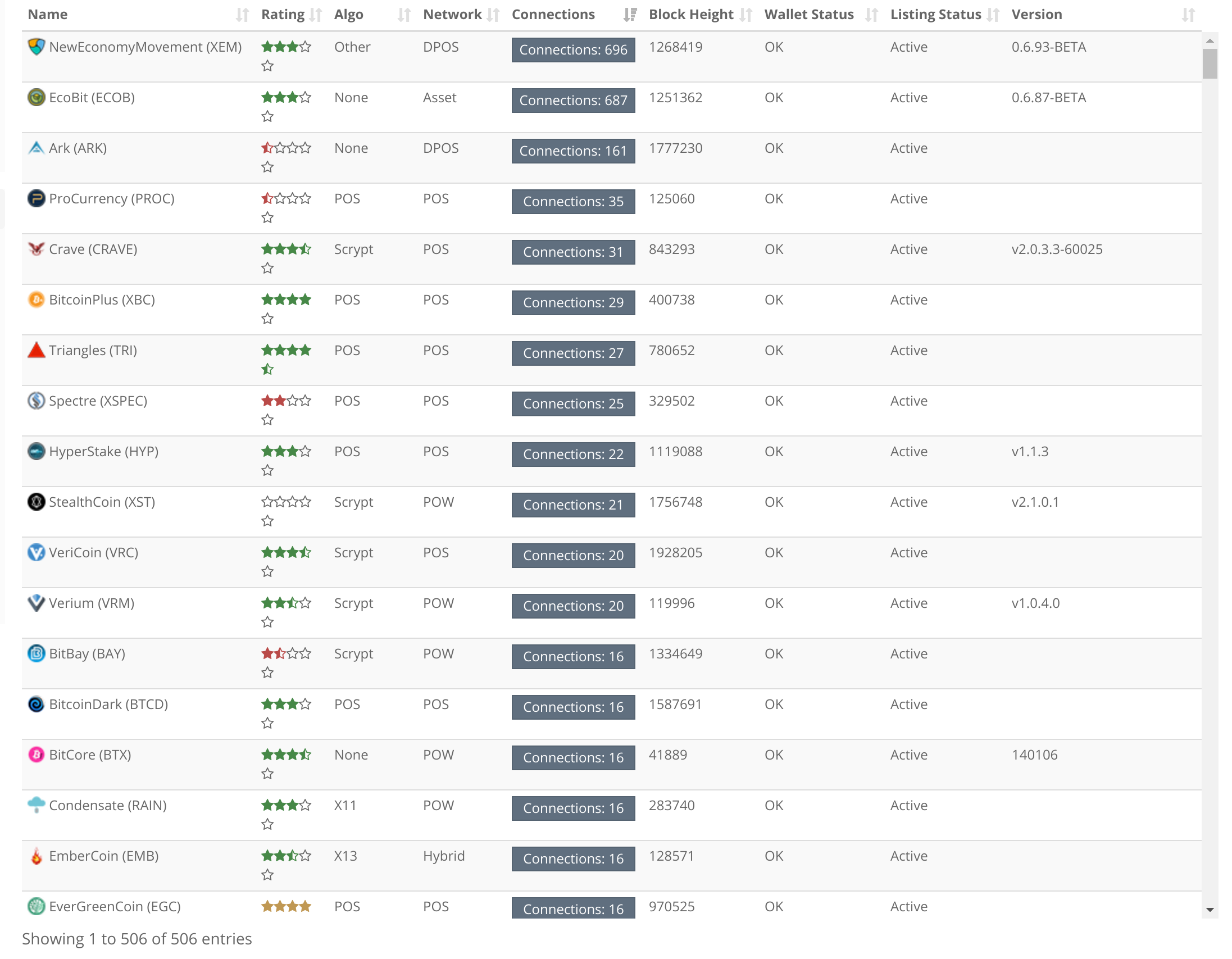Click the VeriCoin (VRC) coin icon

tap(36, 553)
